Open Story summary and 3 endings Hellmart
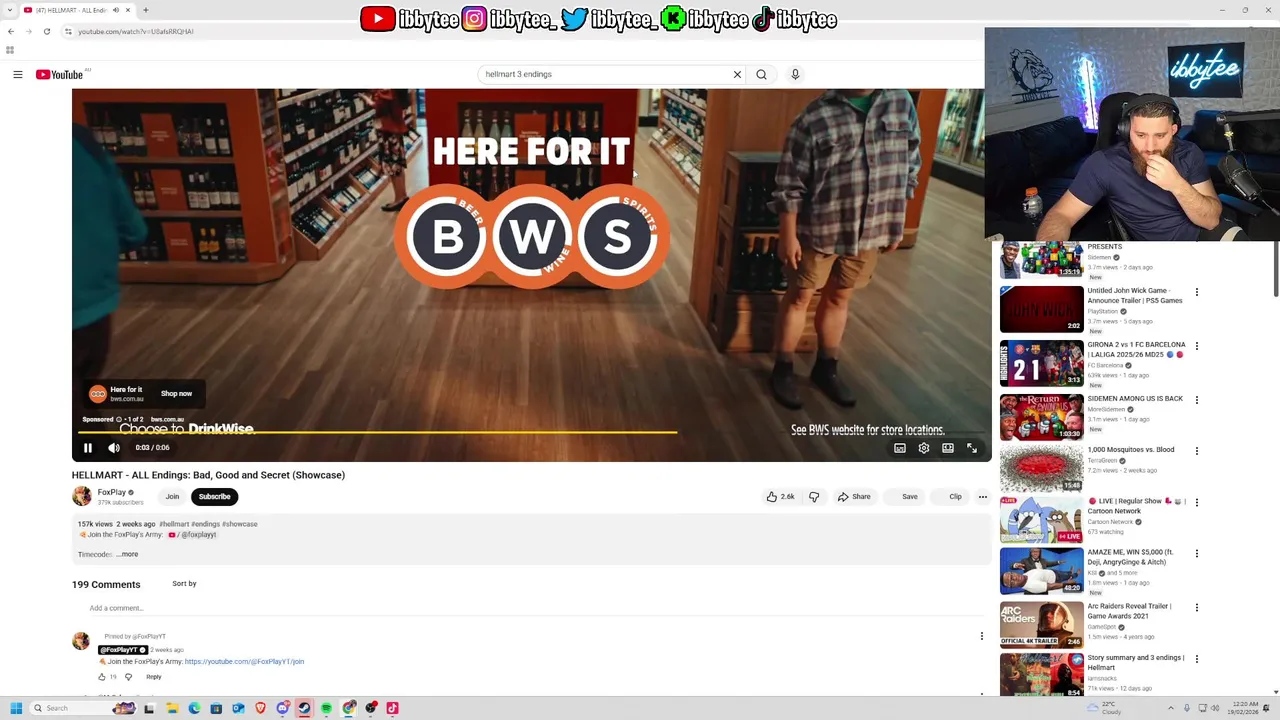The width and height of the screenshot is (1280, 720). click(x=1136, y=663)
